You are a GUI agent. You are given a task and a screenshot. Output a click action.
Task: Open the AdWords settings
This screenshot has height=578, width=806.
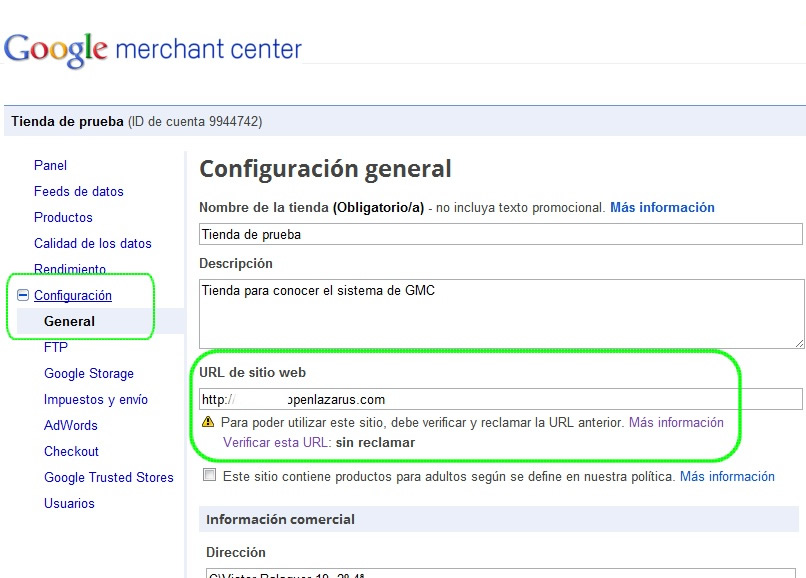[71, 425]
